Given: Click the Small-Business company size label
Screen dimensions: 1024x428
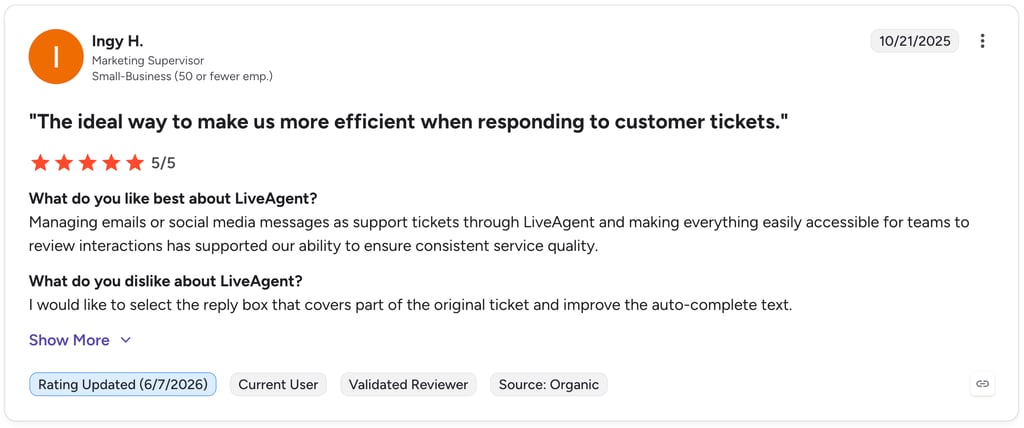Looking at the screenshot, I should [182, 76].
